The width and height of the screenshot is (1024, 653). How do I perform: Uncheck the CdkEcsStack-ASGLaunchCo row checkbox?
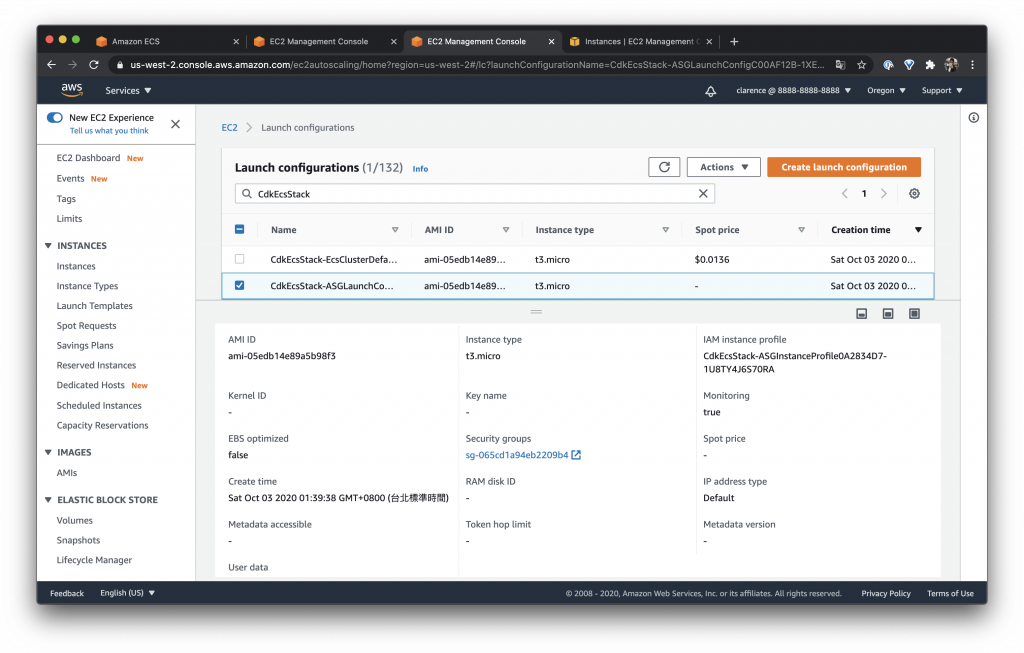click(x=239, y=285)
